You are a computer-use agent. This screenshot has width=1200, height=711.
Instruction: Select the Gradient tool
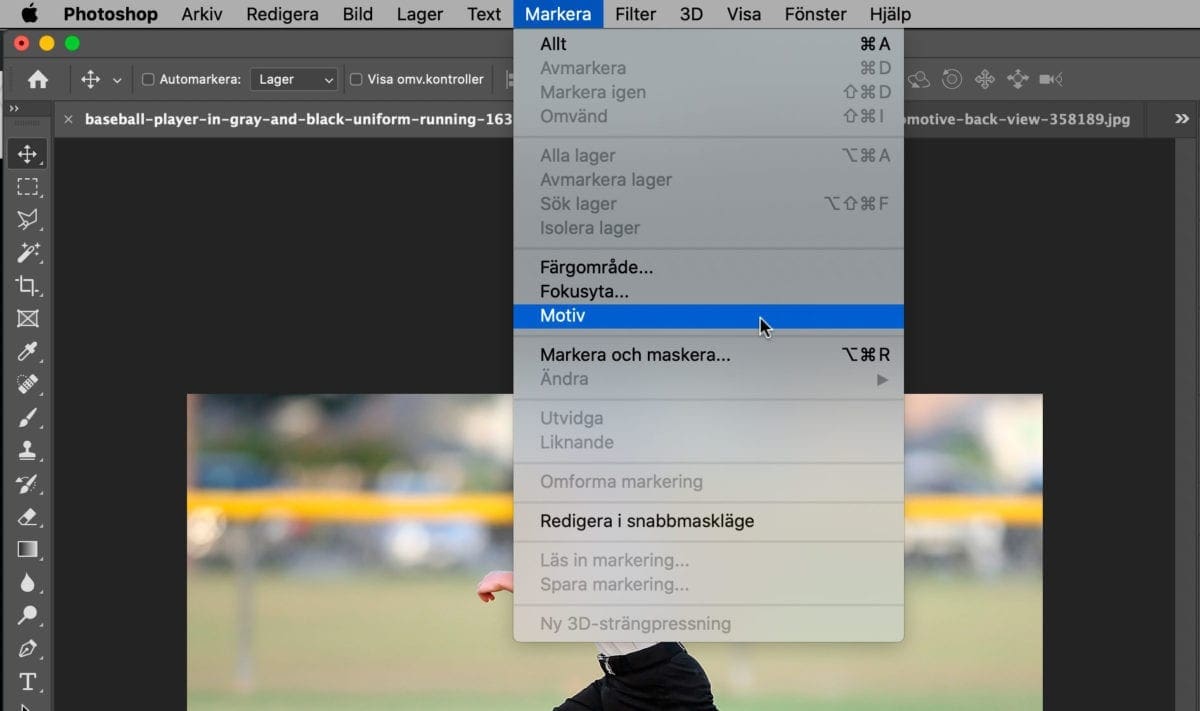click(x=27, y=549)
